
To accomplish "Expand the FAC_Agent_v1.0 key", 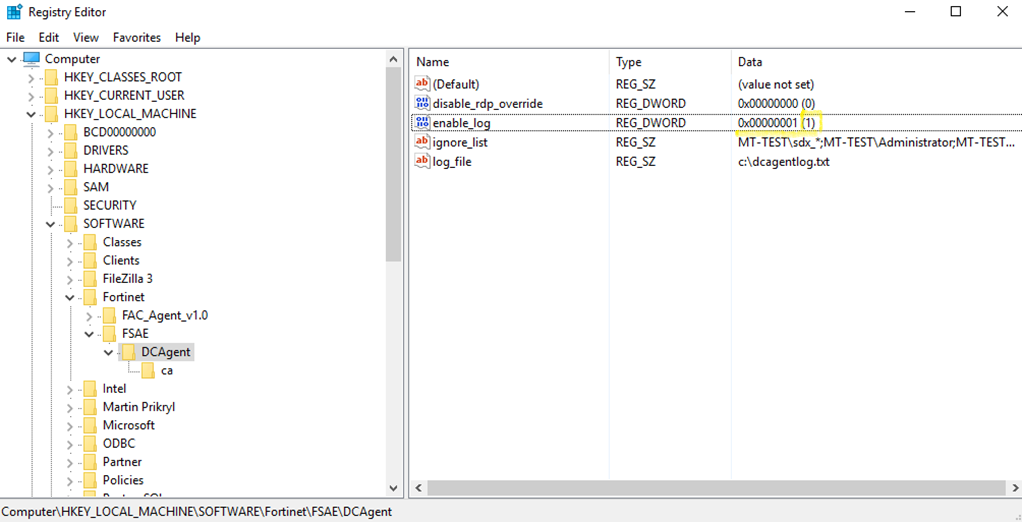I will [89, 316].
